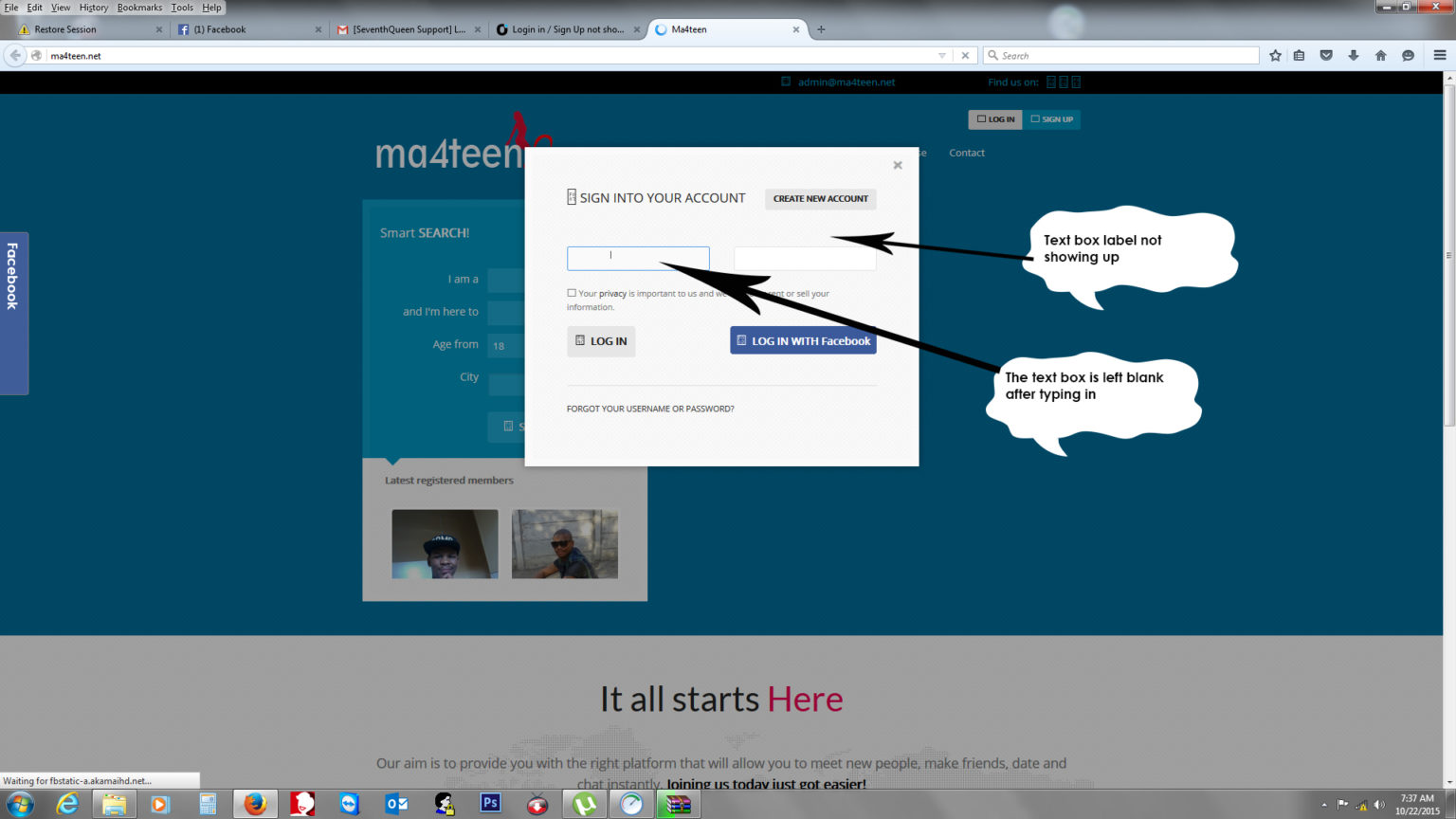Open Calculator from the taskbar
The height and width of the screenshot is (819, 1456).
[x=208, y=804]
